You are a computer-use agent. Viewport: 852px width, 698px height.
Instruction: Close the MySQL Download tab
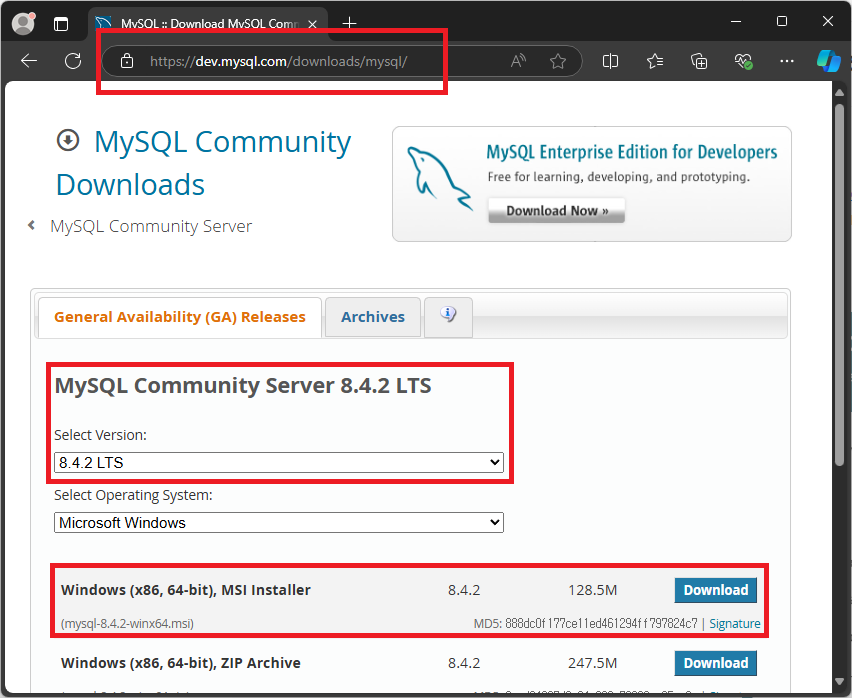pyautogui.click(x=312, y=24)
